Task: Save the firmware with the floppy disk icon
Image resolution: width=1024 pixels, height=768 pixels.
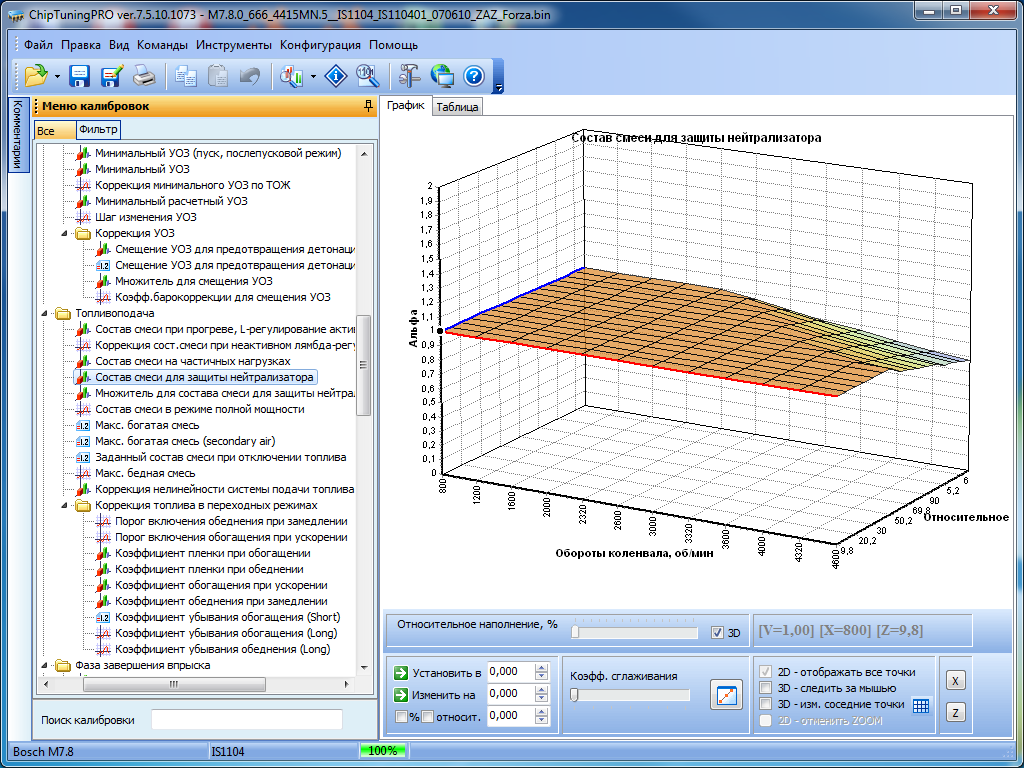Action: click(80, 75)
